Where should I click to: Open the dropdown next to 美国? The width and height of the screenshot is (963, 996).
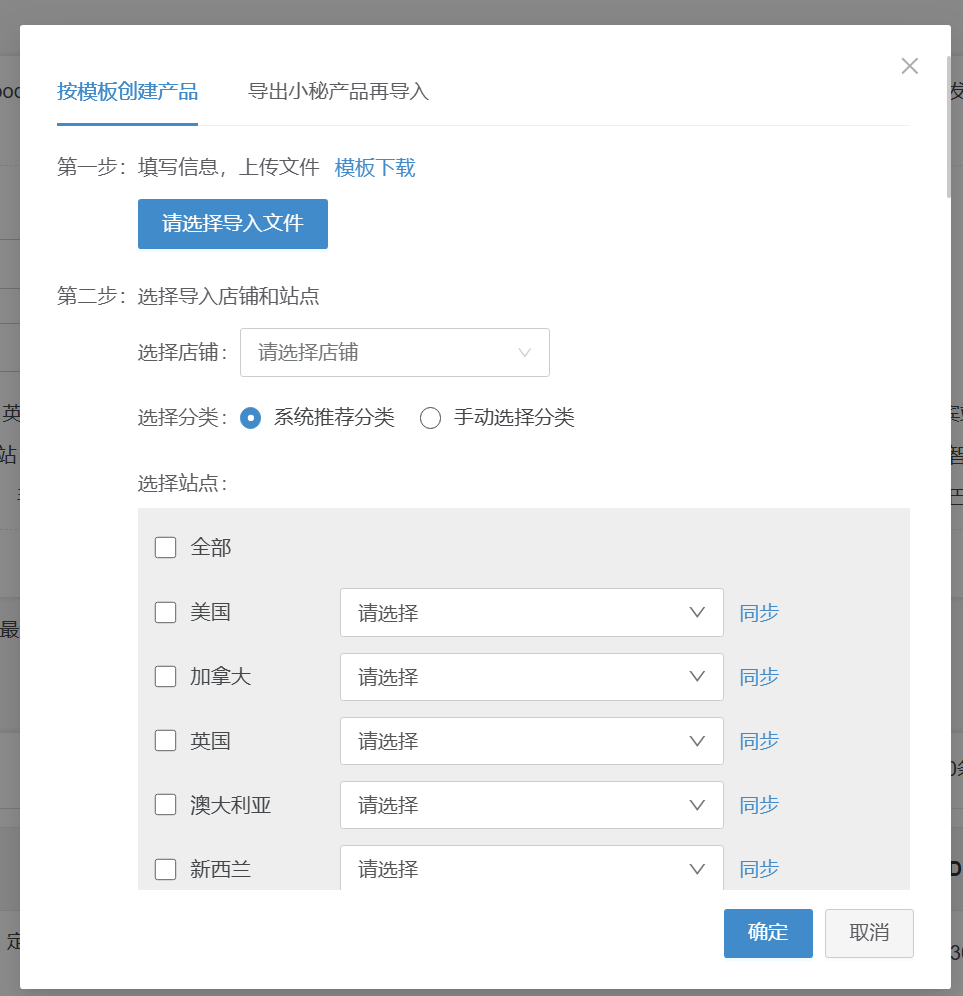[531, 612]
